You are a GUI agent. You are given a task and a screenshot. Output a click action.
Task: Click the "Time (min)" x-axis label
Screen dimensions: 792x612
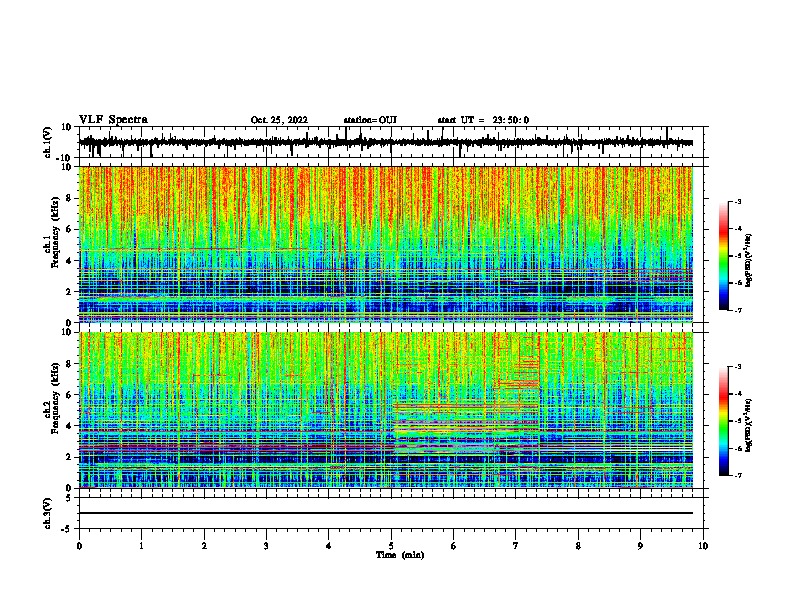(x=400, y=555)
